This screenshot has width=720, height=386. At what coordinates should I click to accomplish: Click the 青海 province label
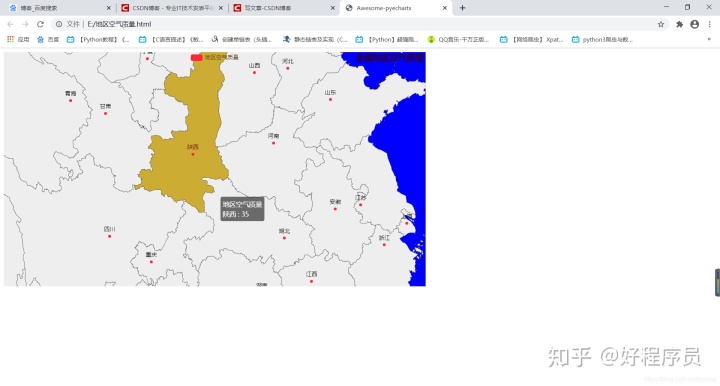71,93
